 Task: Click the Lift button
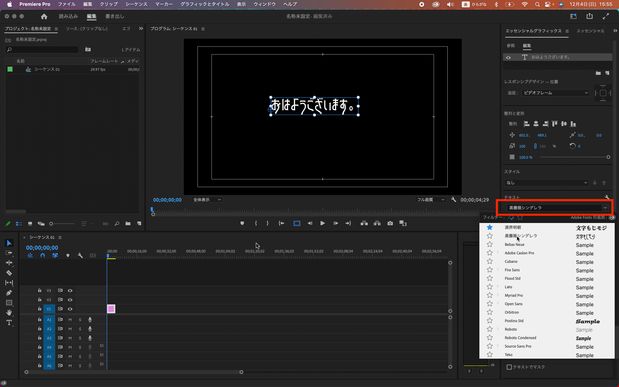pyautogui.click(x=364, y=224)
